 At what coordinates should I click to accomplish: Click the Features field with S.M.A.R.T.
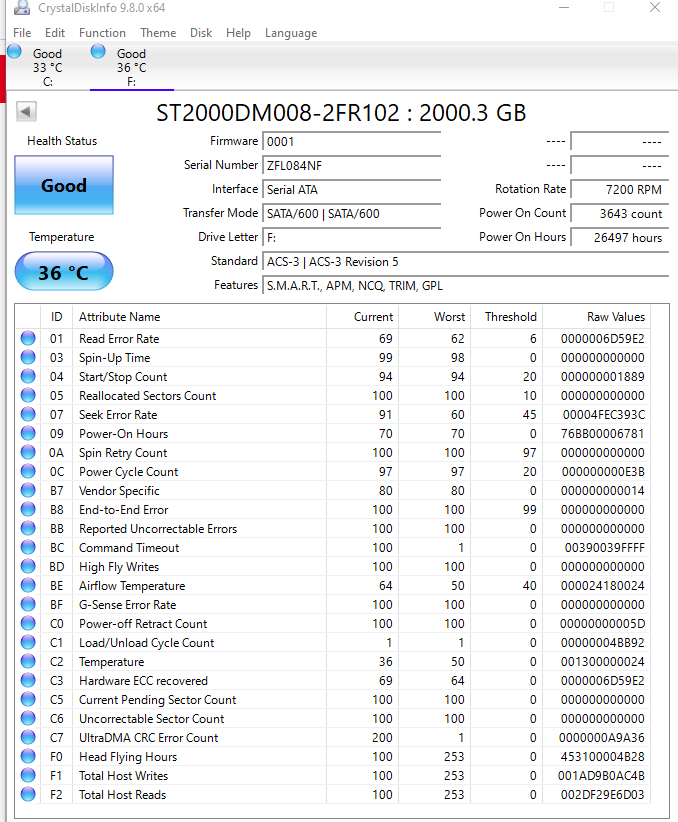click(x=466, y=286)
